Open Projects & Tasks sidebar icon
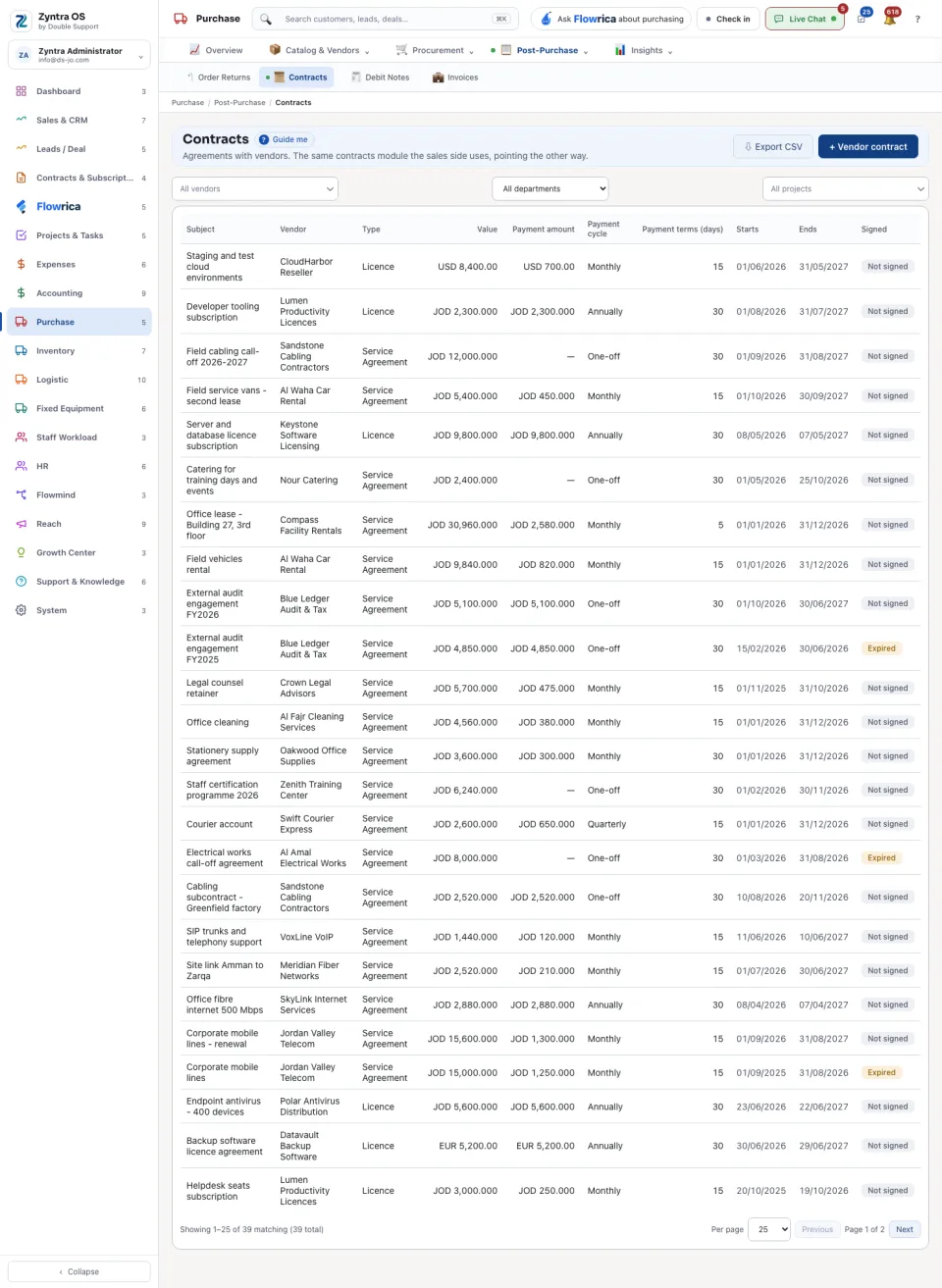The height and width of the screenshot is (1288, 942). coord(21,235)
